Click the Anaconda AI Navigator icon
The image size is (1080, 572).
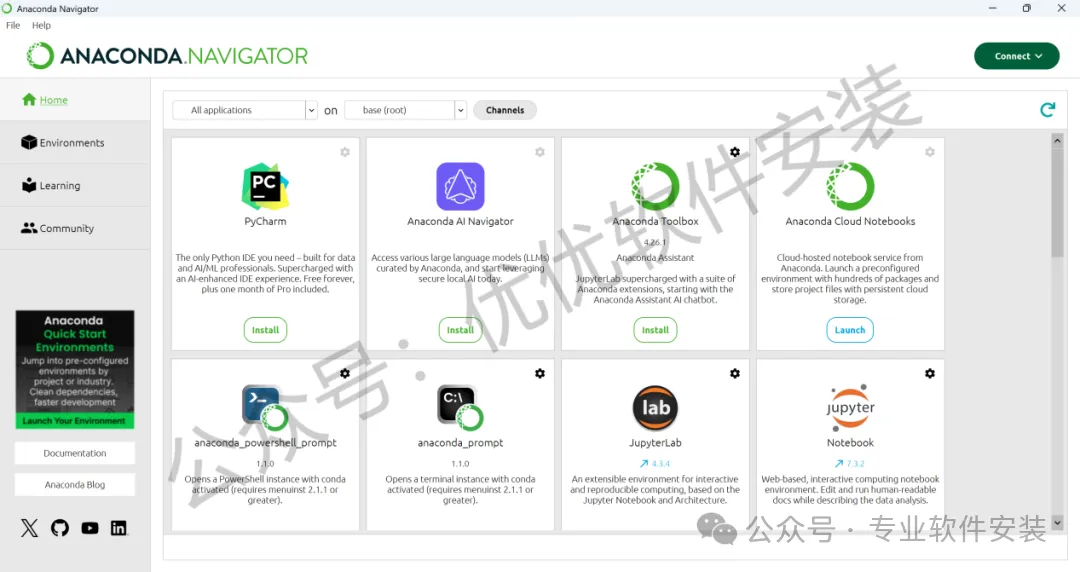coord(460,186)
